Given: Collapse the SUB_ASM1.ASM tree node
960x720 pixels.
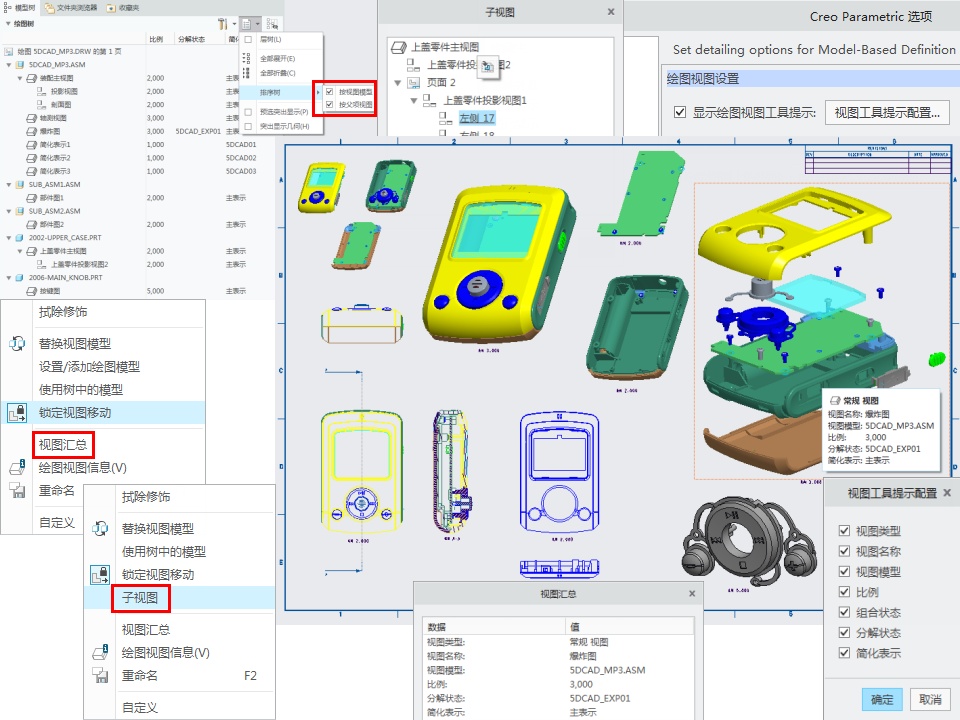Looking at the screenshot, I should [x=9, y=185].
